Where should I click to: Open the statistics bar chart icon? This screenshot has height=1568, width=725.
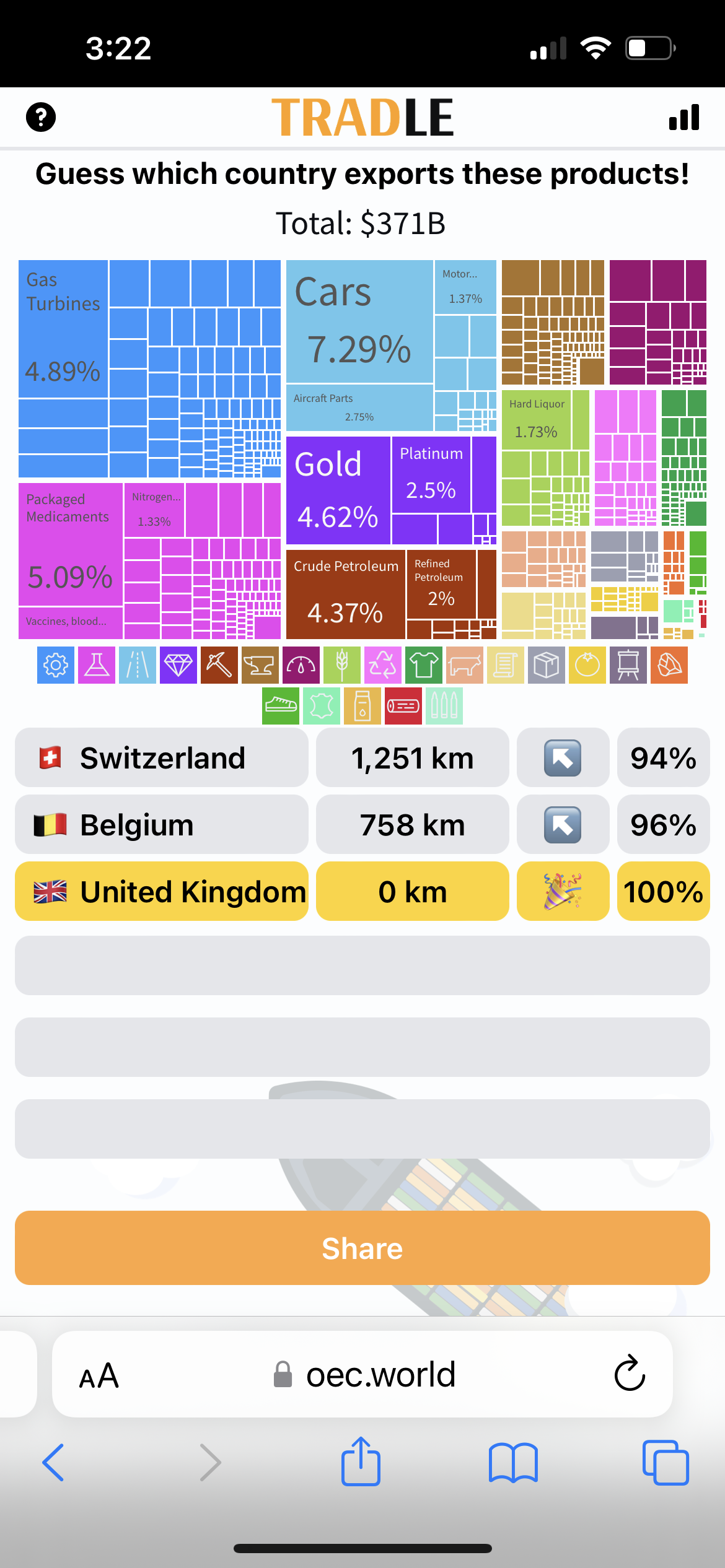coord(684,117)
